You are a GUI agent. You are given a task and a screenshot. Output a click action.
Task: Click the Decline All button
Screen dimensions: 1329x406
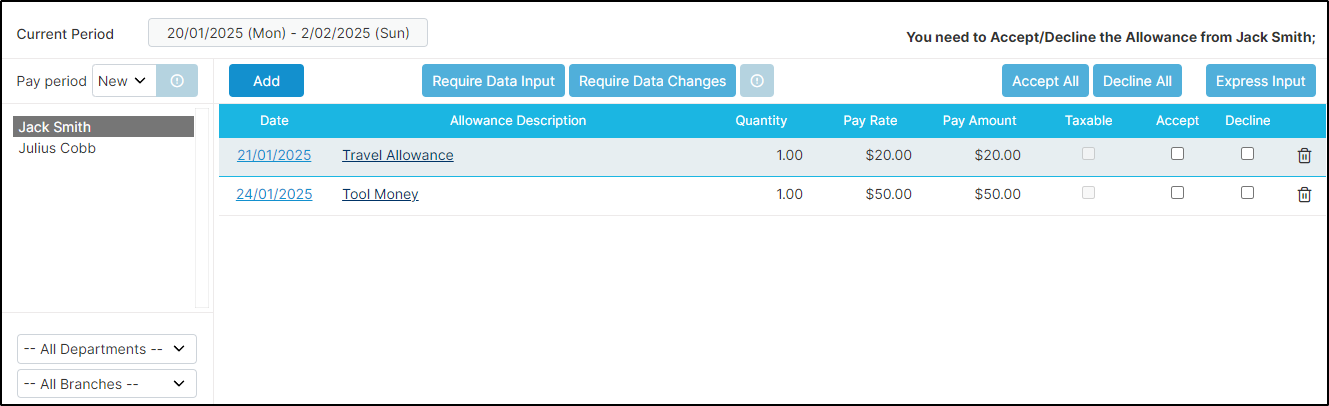click(x=1139, y=81)
